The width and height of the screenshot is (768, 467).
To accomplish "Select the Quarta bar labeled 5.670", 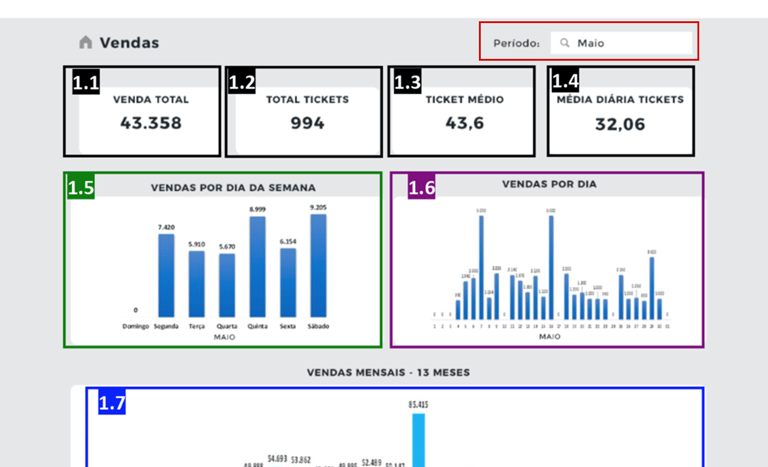I will pos(227,285).
